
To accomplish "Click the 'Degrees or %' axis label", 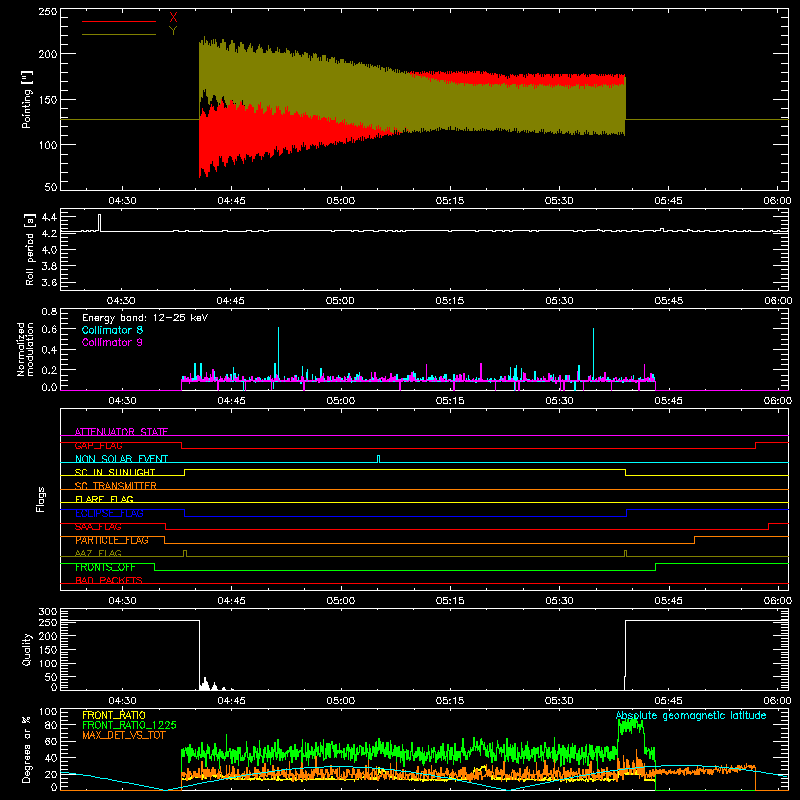I will (27, 750).
